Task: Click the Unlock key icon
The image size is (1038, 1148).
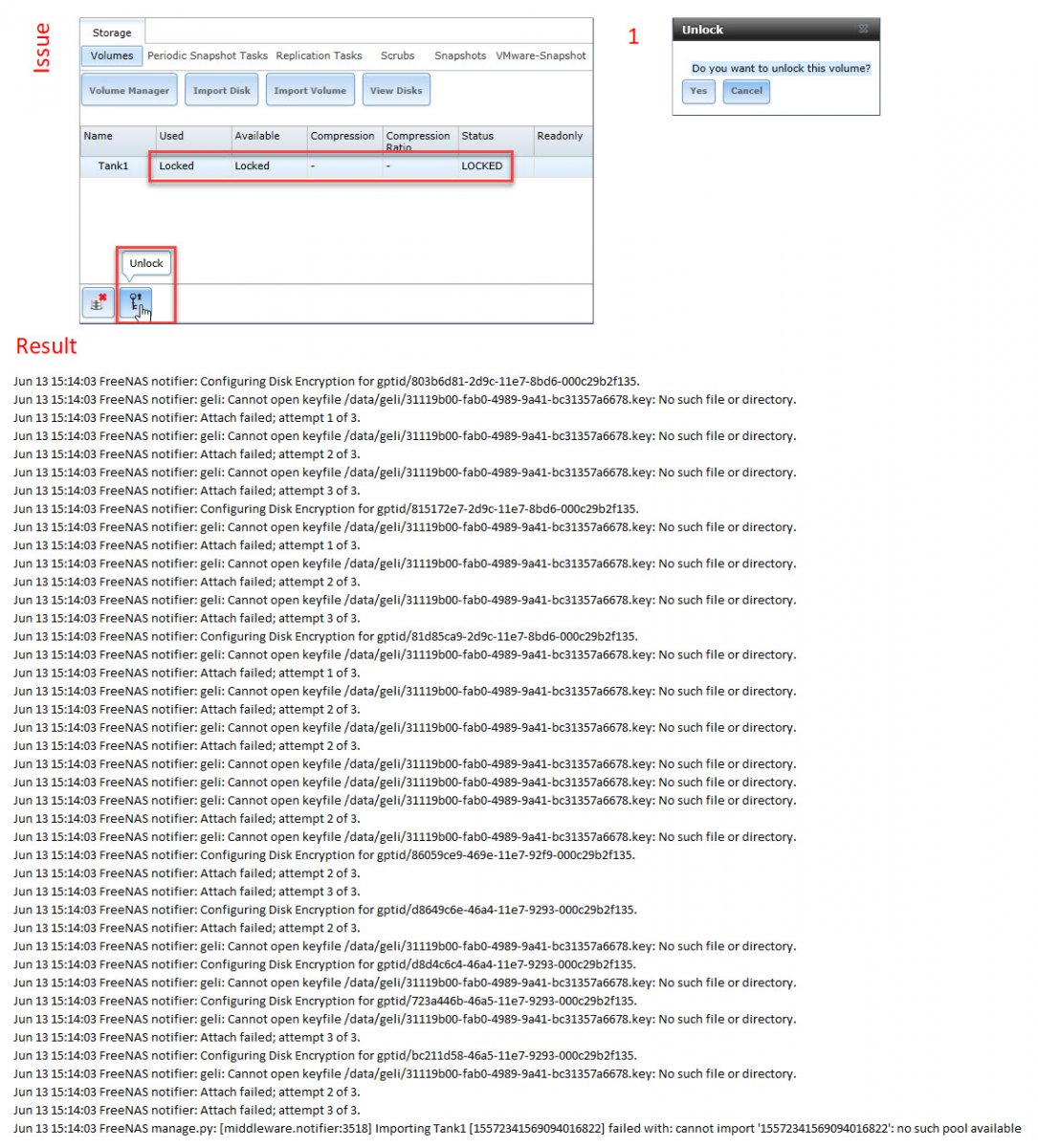Action: point(136,302)
